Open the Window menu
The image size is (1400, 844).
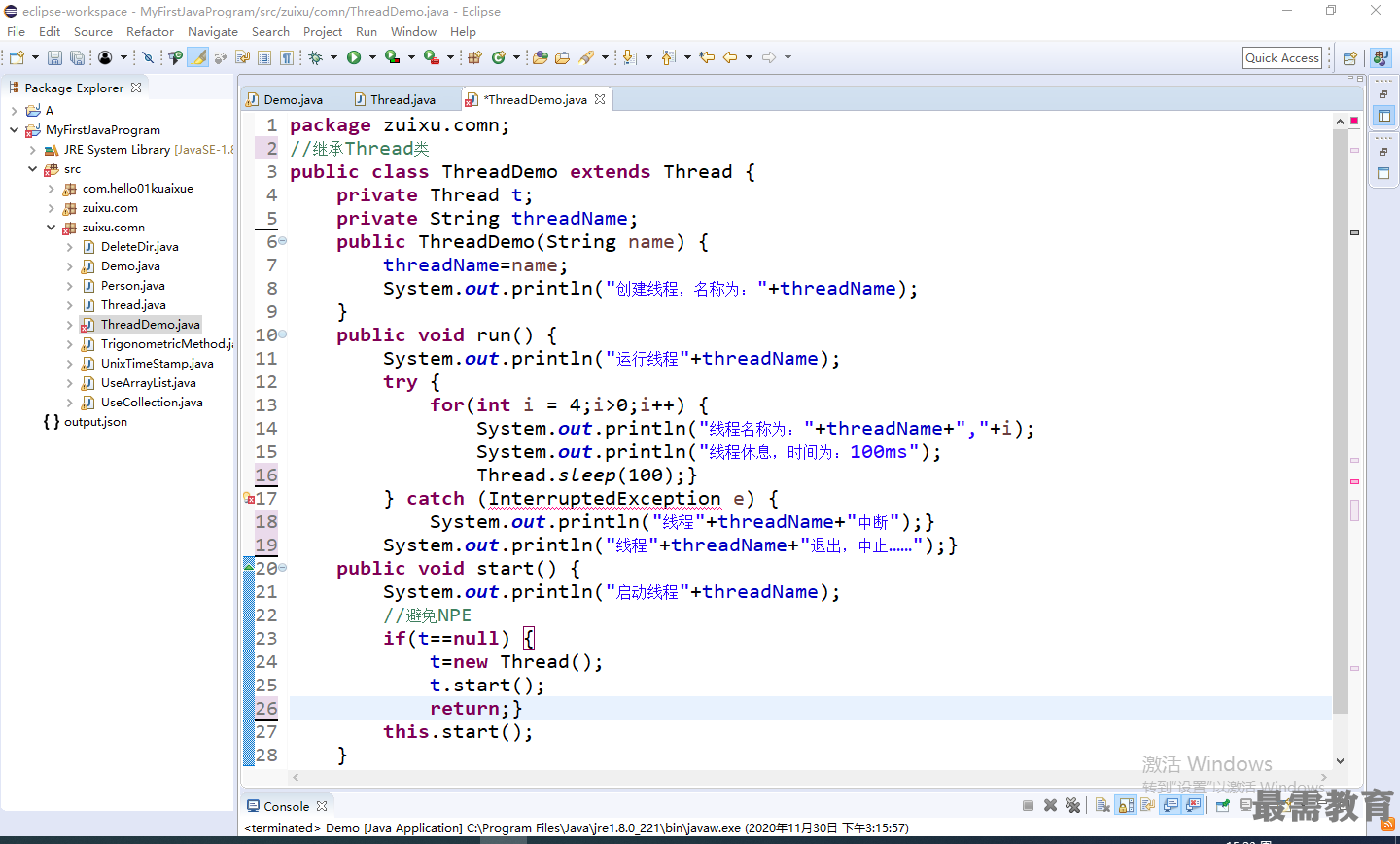[413, 31]
